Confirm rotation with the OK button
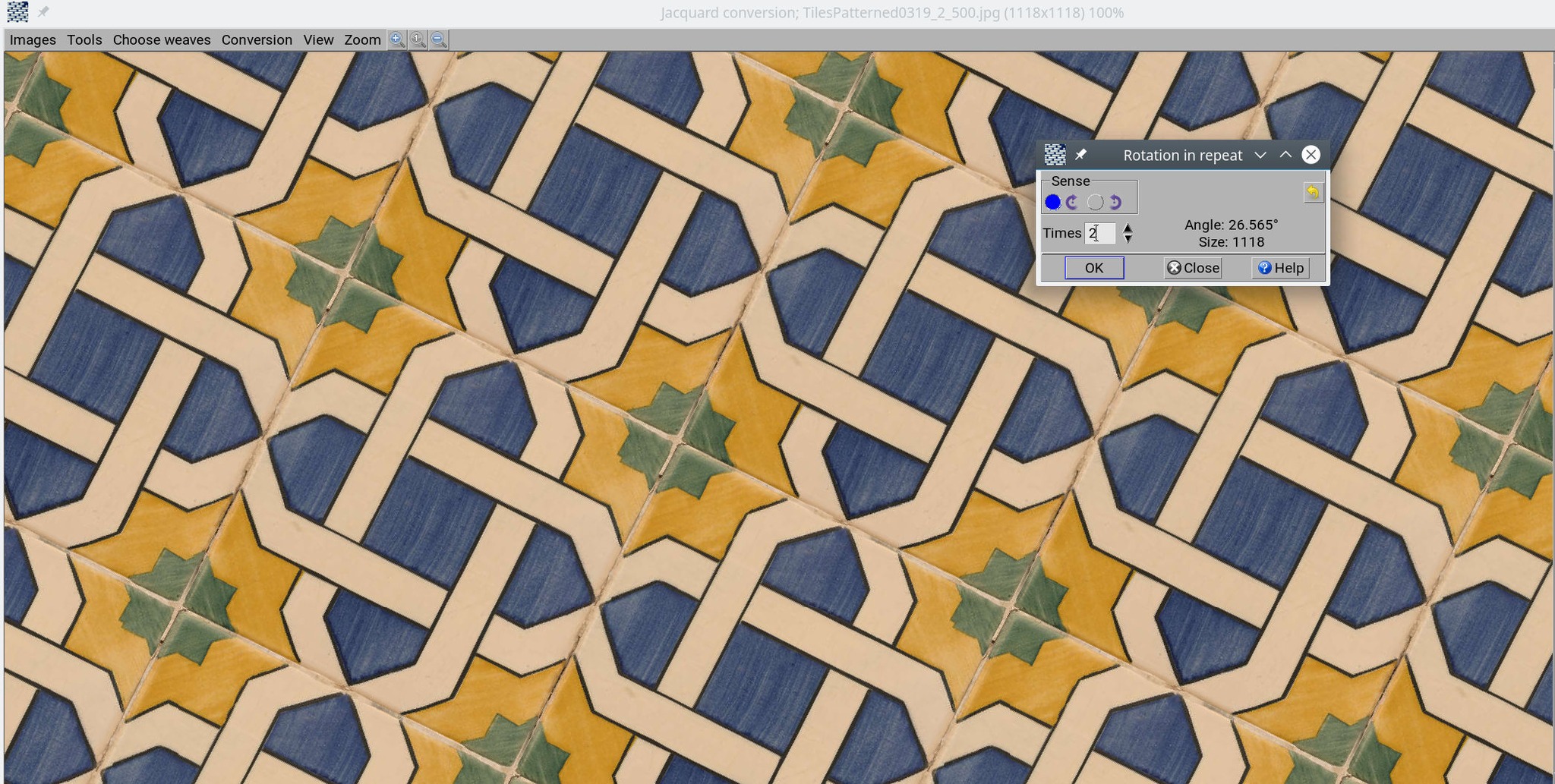1555x784 pixels. coord(1094,268)
